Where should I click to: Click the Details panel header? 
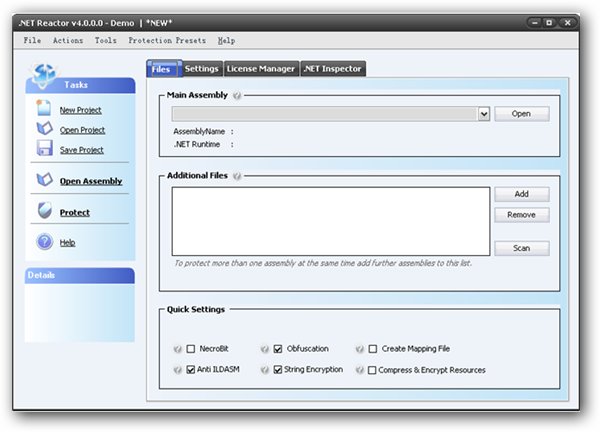click(x=80, y=276)
